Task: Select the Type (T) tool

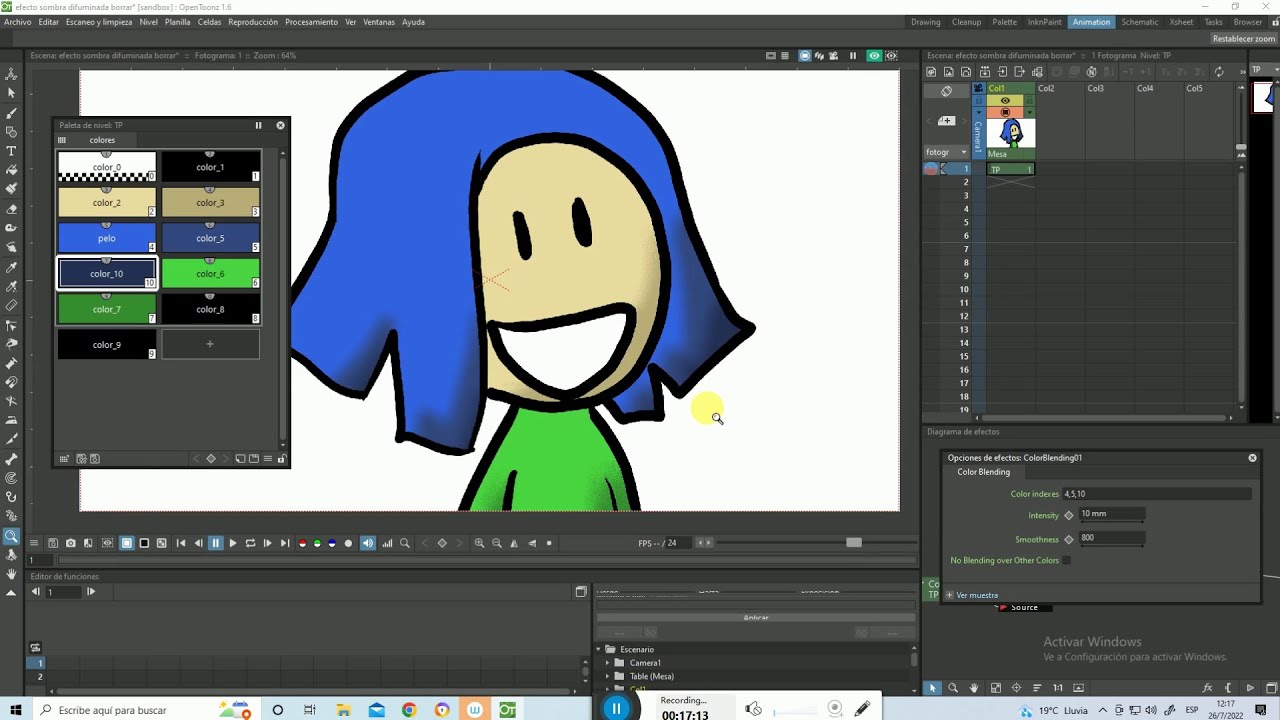Action: click(11, 151)
